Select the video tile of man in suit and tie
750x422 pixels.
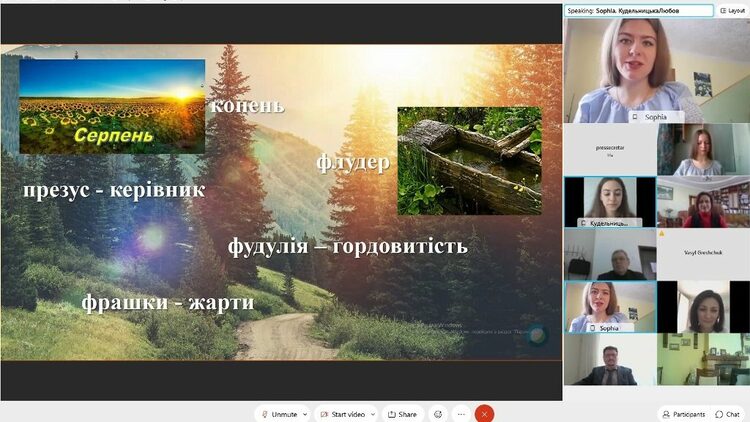610,359
